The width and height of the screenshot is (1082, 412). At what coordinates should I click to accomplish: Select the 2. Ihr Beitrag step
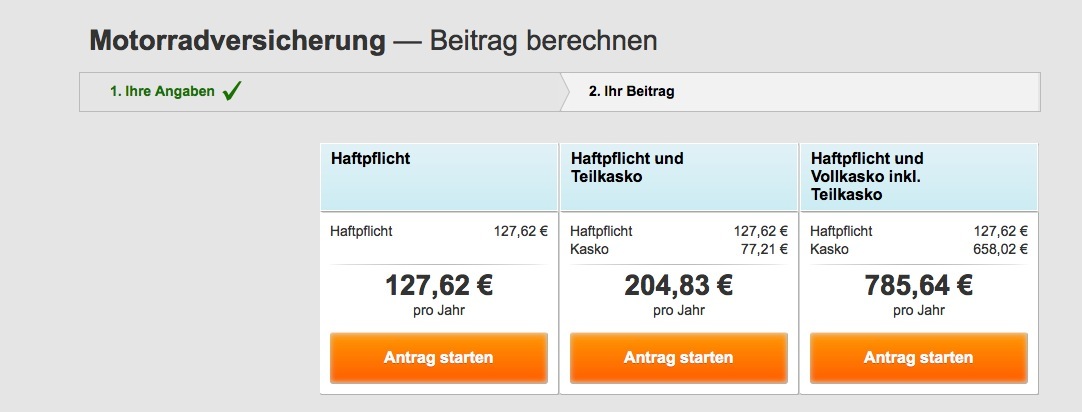(x=631, y=92)
